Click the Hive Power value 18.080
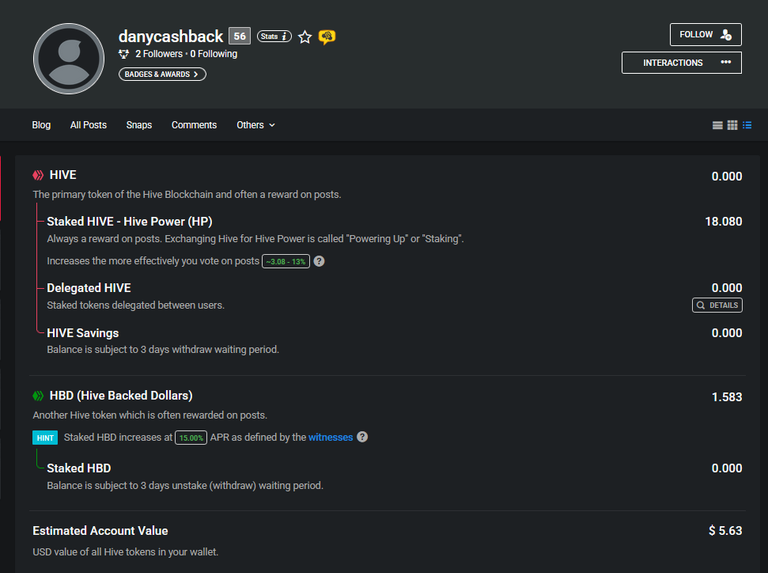Screen dimensions: 768x573 [723, 221]
